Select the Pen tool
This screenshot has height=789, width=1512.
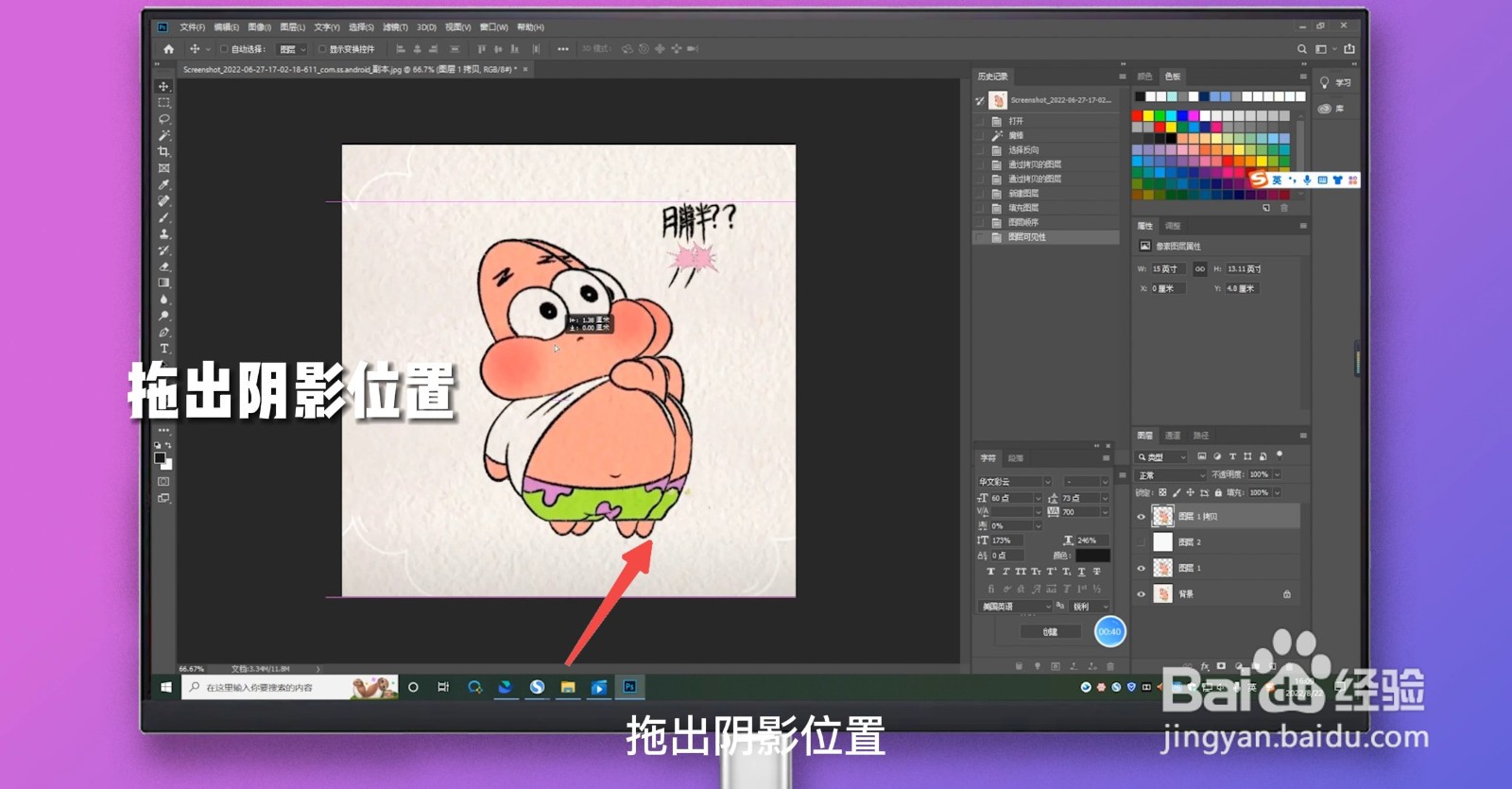(x=163, y=332)
